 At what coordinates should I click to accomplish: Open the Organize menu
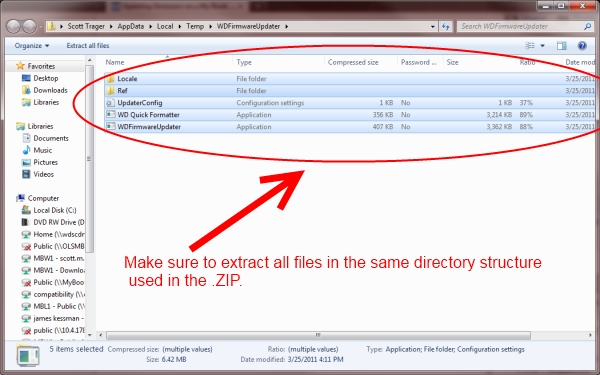[x=32, y=46]
